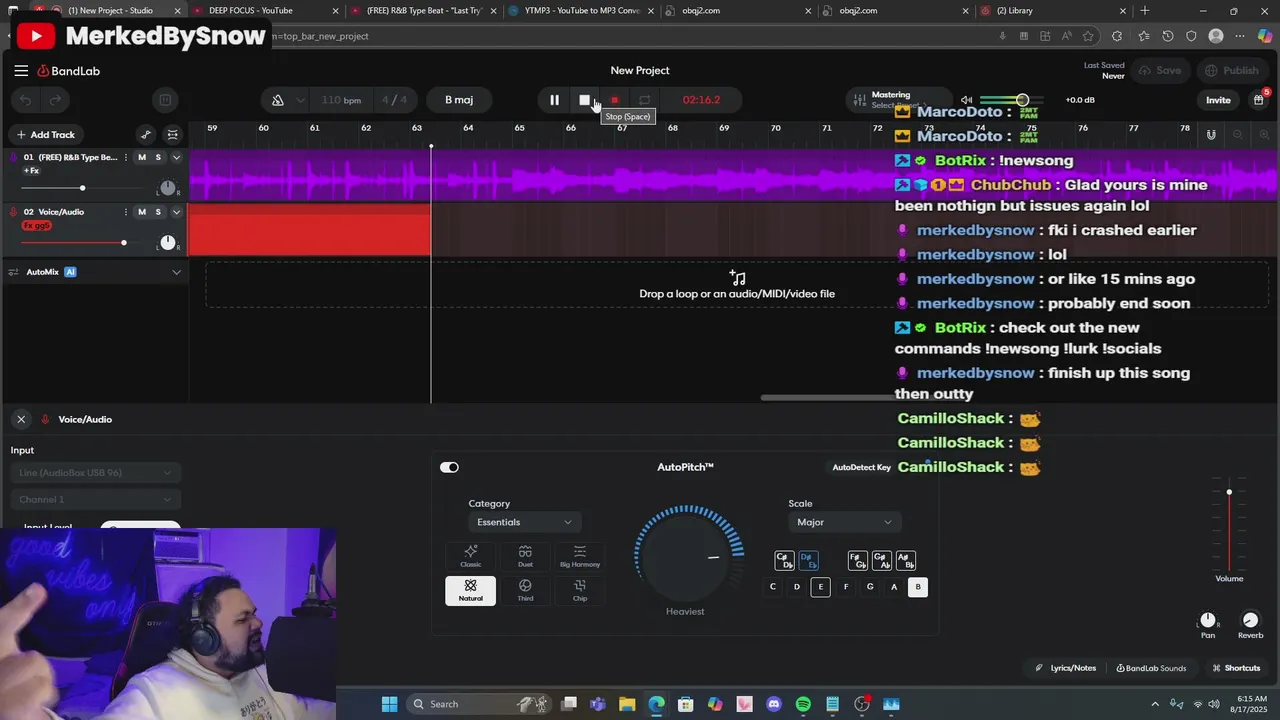Switch to the YTMP3 browser tab
The image size is (1280, 720).
pos(580,11)
